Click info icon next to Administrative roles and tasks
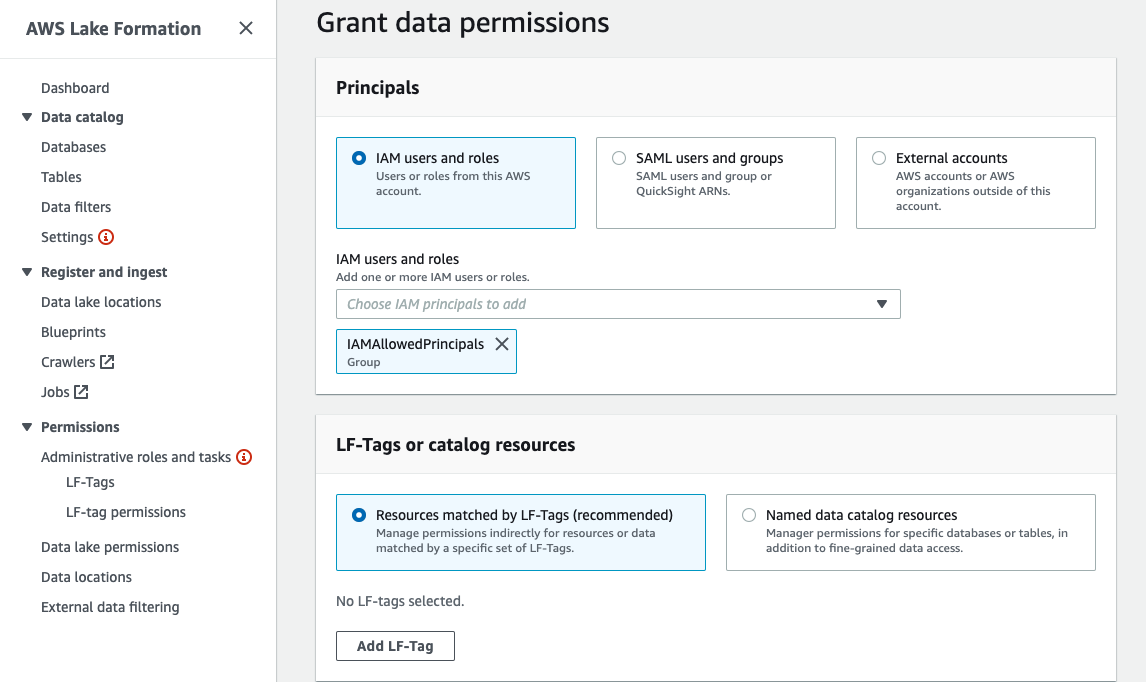 [x=244, y=457]
